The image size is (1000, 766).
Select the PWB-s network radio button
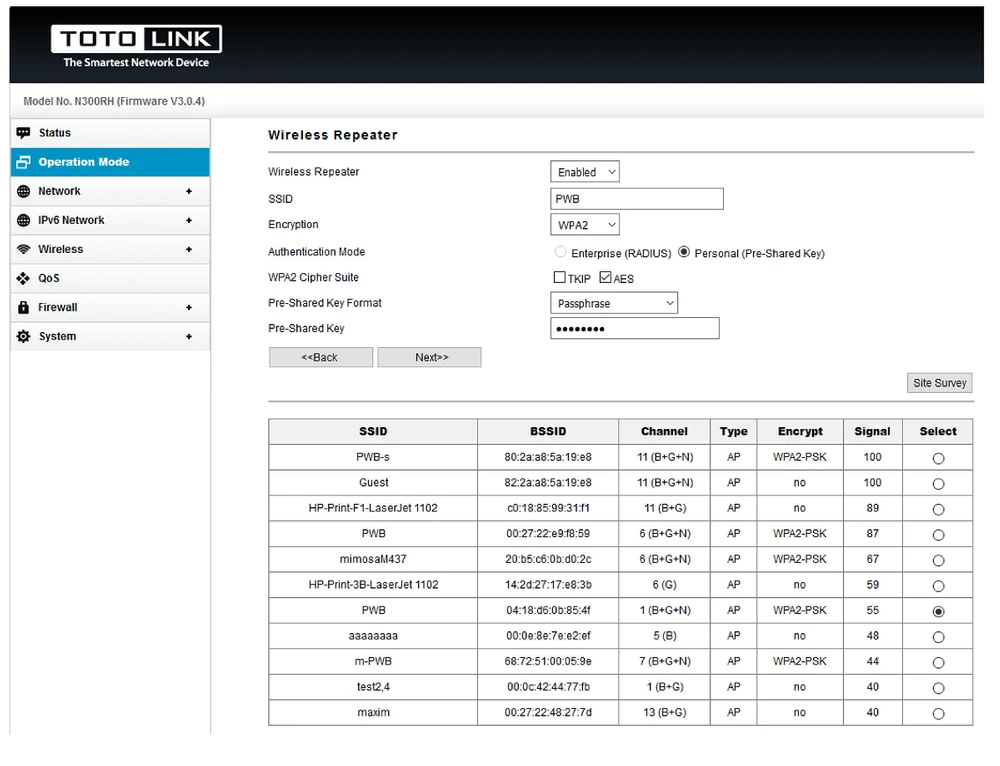click(937, 458)
